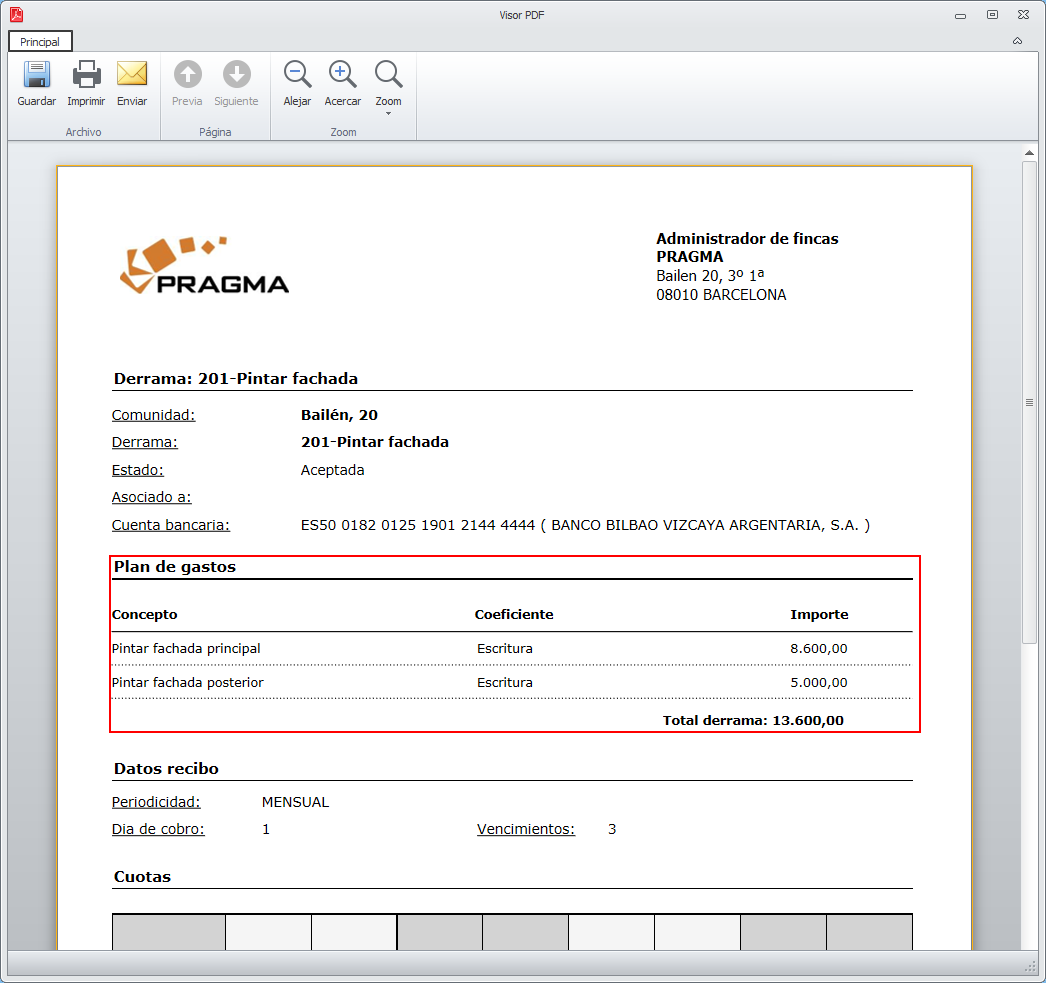
Task: Click the underlined Comunidad label
Action: tap(153, 415)
